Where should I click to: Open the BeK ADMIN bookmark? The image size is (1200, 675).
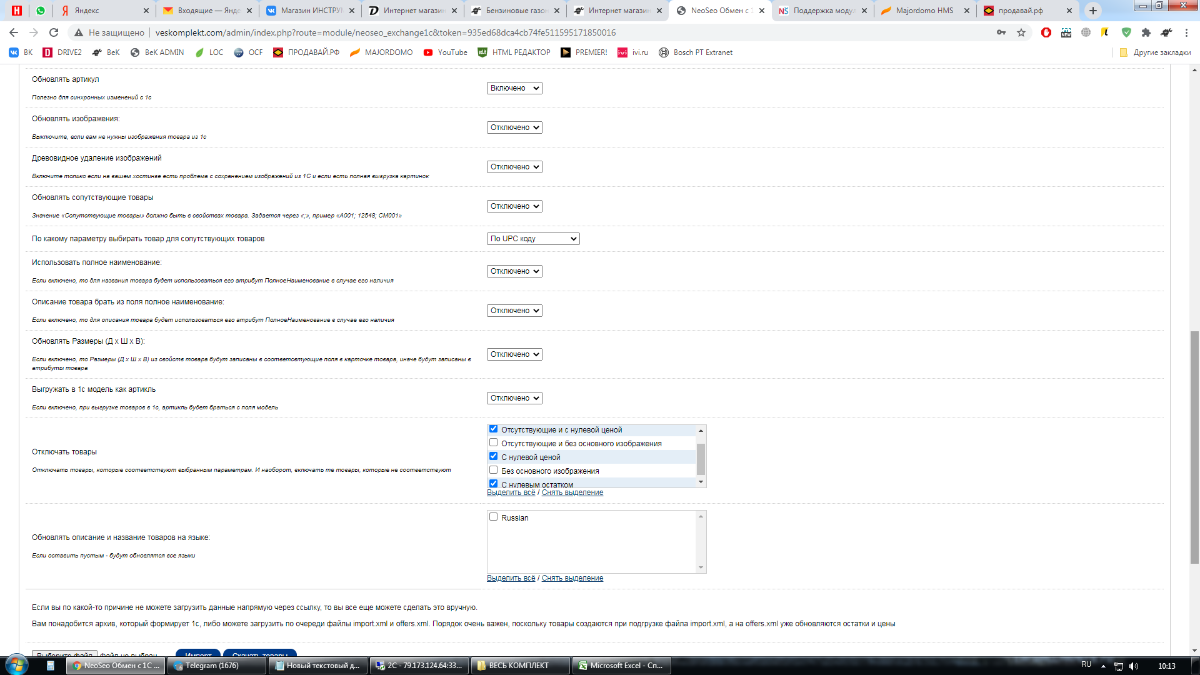(156, 52)
